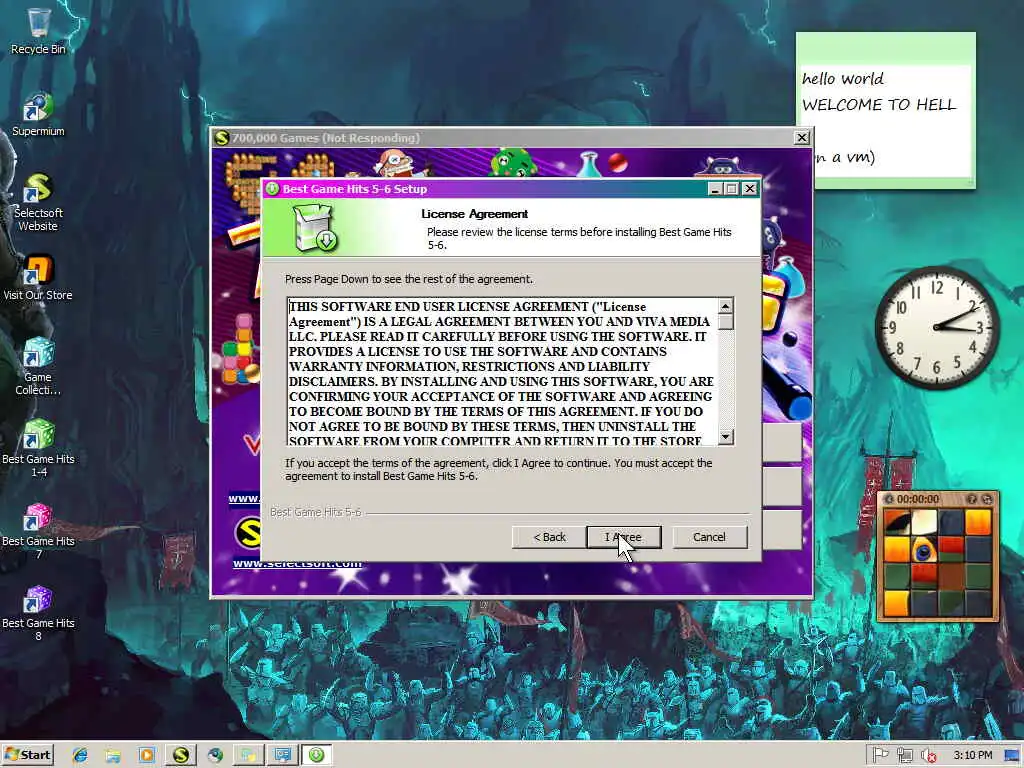Shuffle the picture puzzle gadget tiles
Screen dimensions: 1024x768
coord(987,499)
